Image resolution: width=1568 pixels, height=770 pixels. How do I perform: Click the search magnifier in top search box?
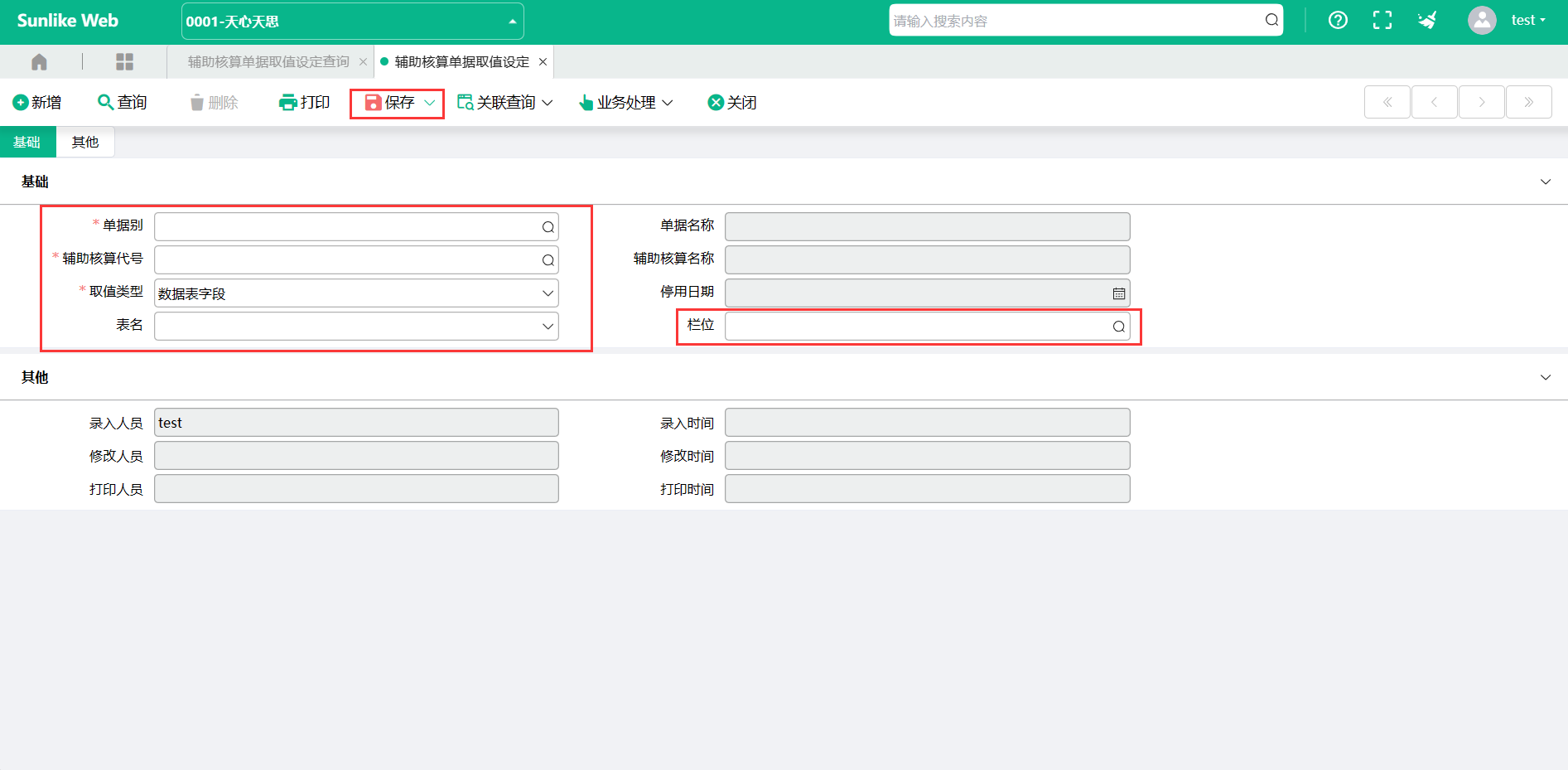point(1271,21)
